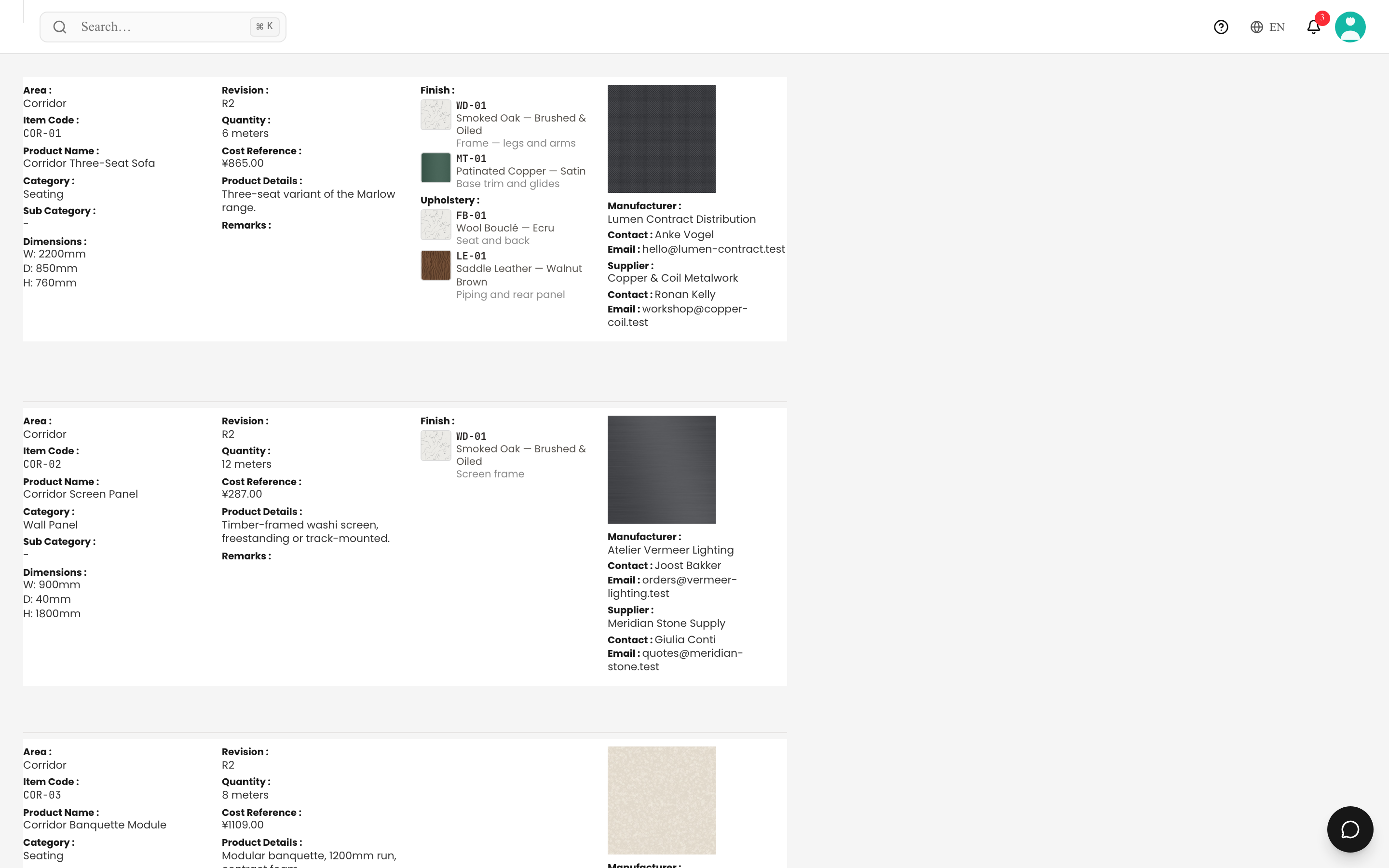
Task: Open the notifications bell icon
Action: click(1313, 27)
